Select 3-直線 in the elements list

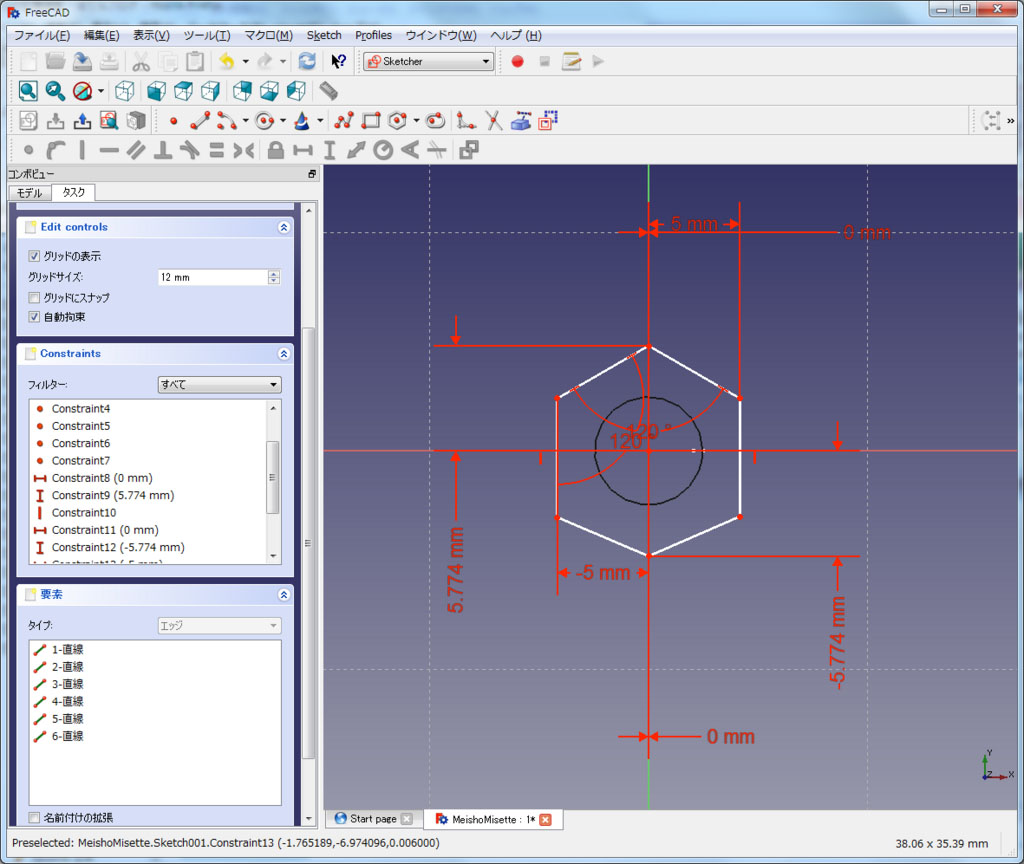(67, 684)
